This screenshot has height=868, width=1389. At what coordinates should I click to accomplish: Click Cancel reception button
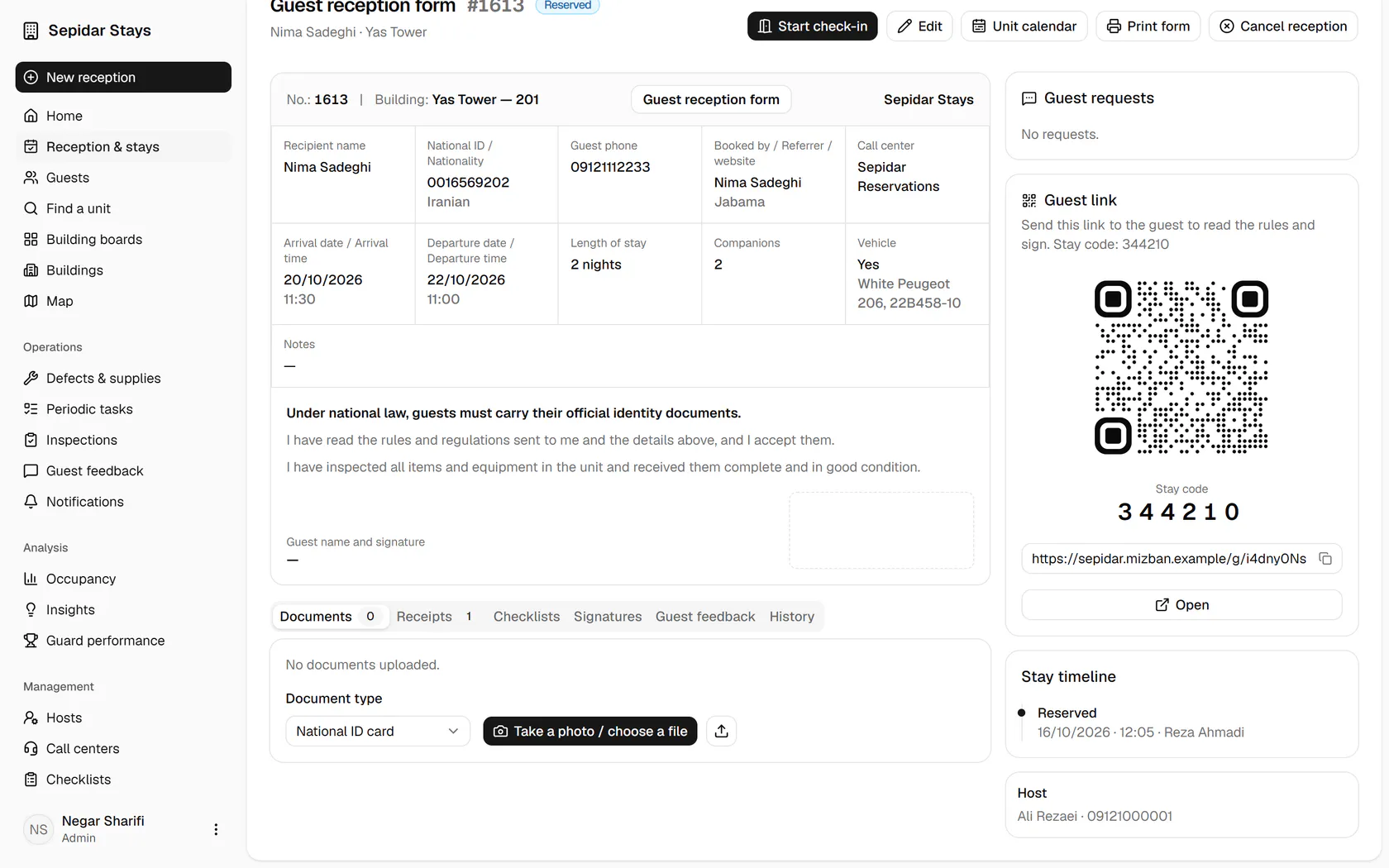click(x=1283, y=26)
